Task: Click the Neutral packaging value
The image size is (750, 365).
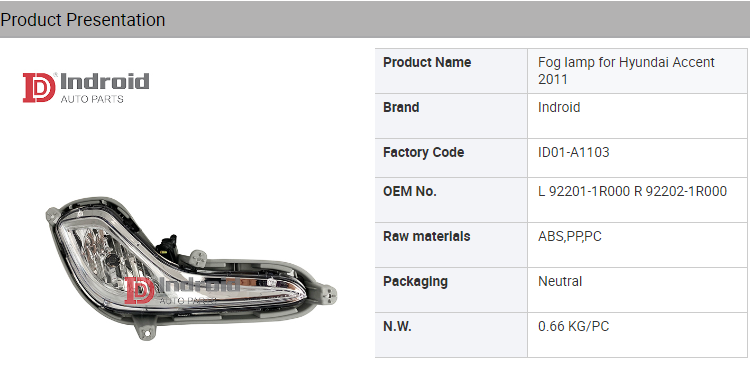Action: 560,281
